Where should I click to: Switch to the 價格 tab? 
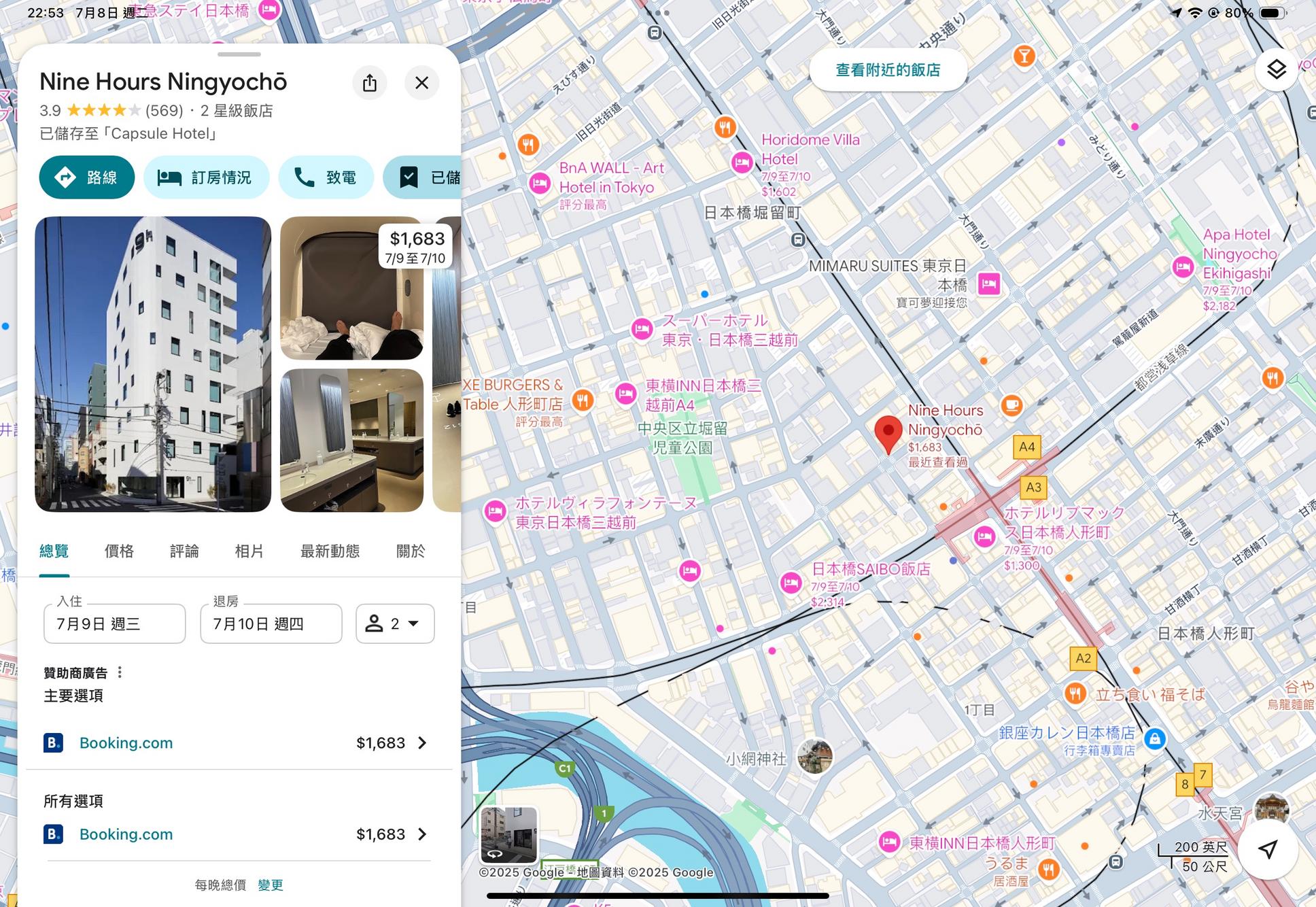point(119,551)
